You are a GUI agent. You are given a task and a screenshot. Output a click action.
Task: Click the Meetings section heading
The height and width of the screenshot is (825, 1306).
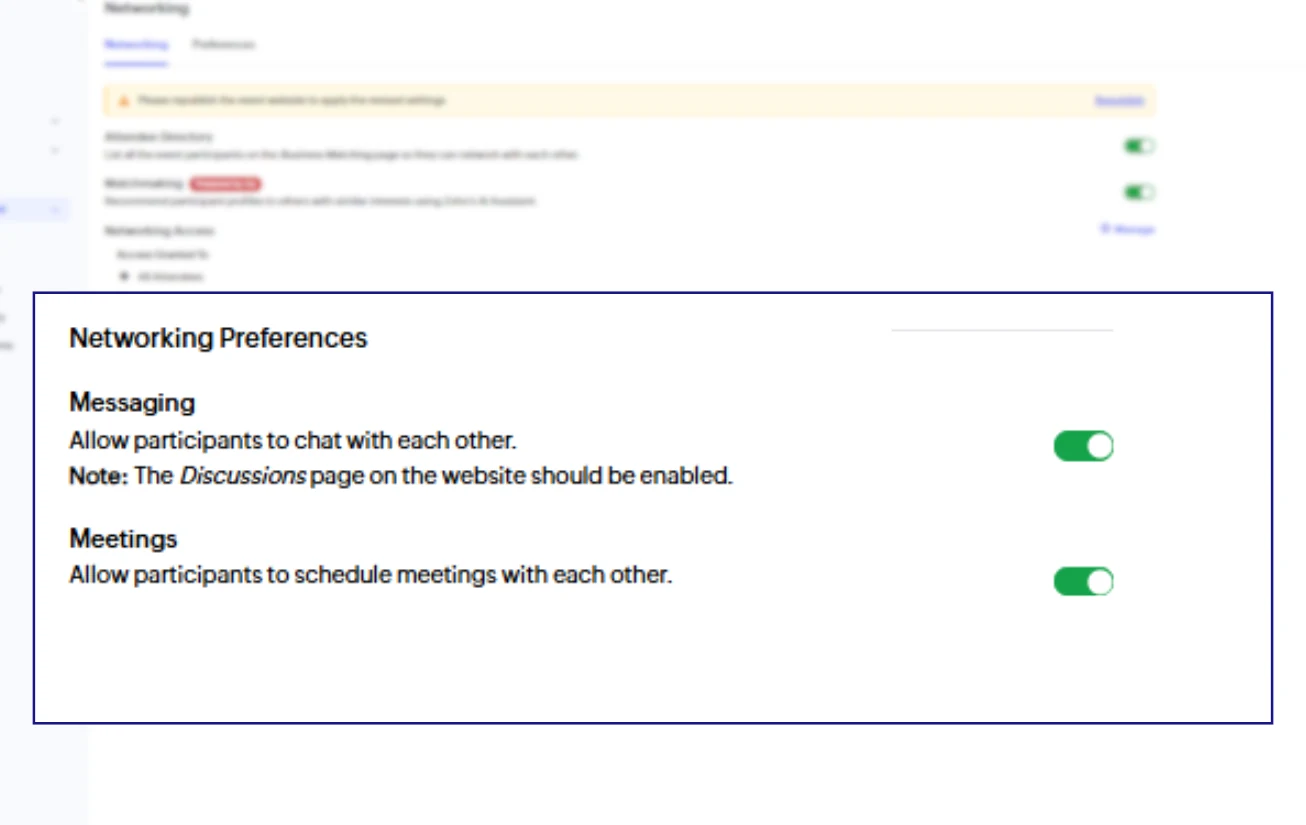click(x=123, y=539)
